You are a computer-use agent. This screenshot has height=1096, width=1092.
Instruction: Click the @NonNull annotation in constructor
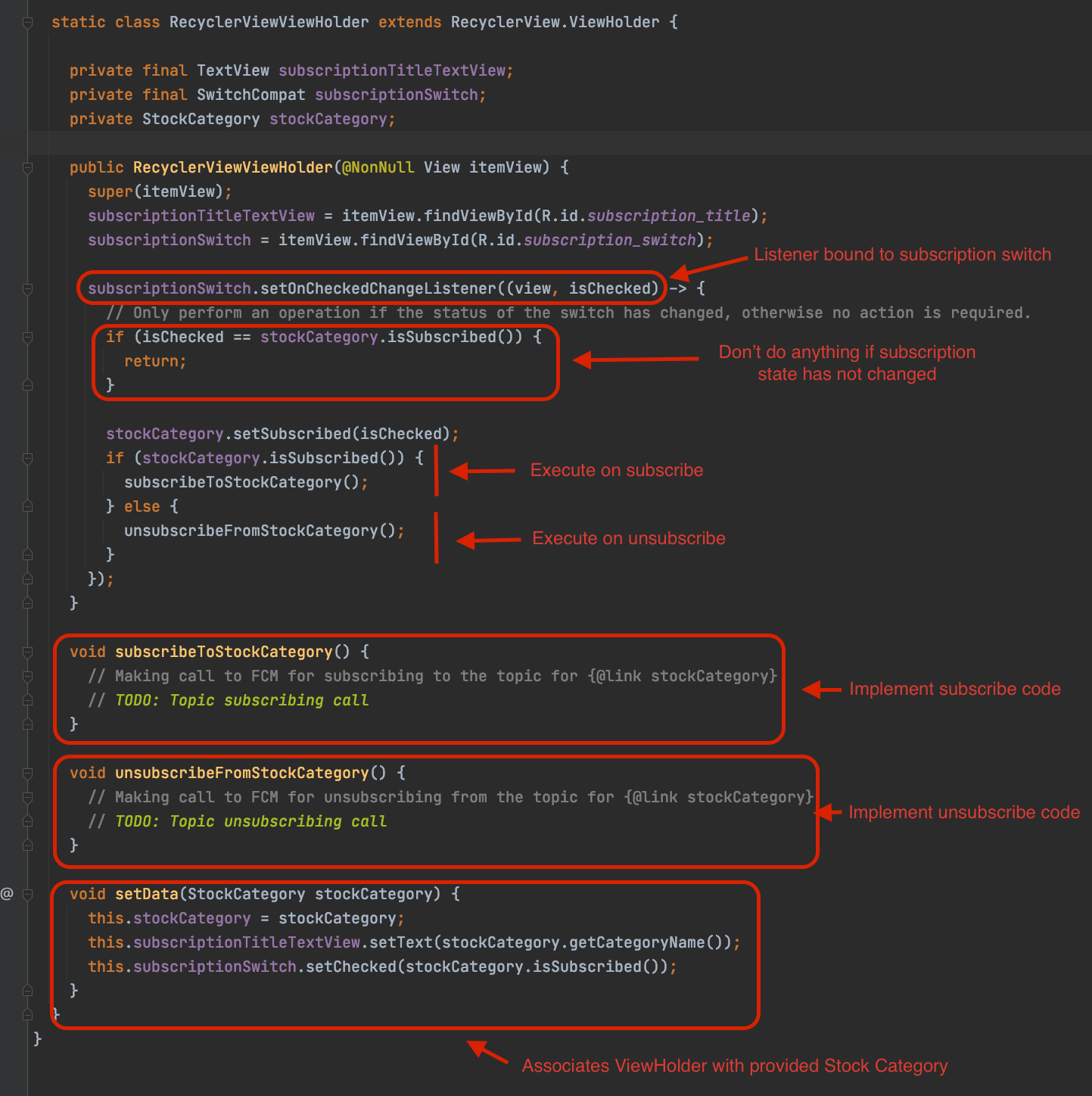pos(378,167)
